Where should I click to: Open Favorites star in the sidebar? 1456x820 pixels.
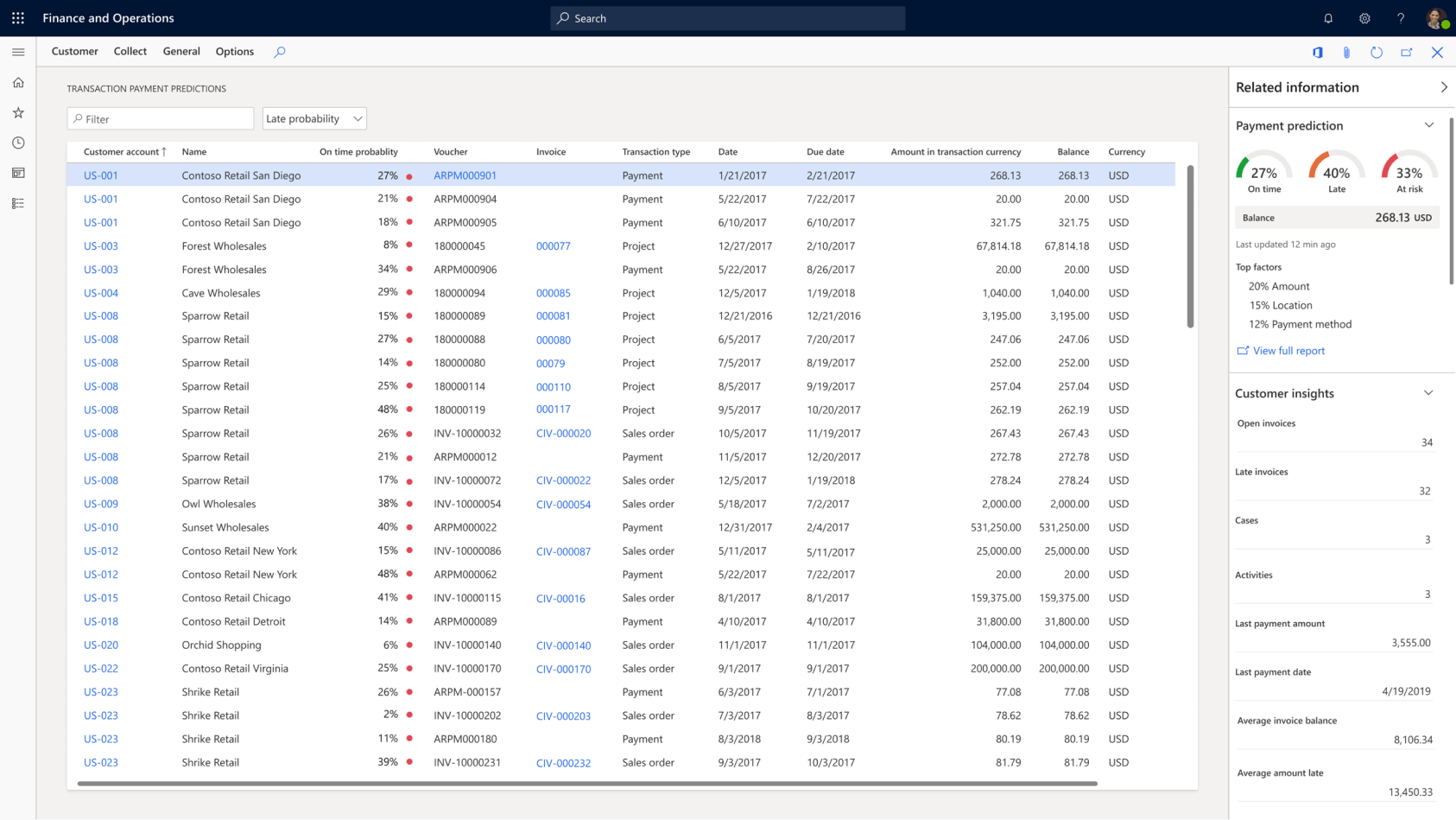[x=18, y=113]
